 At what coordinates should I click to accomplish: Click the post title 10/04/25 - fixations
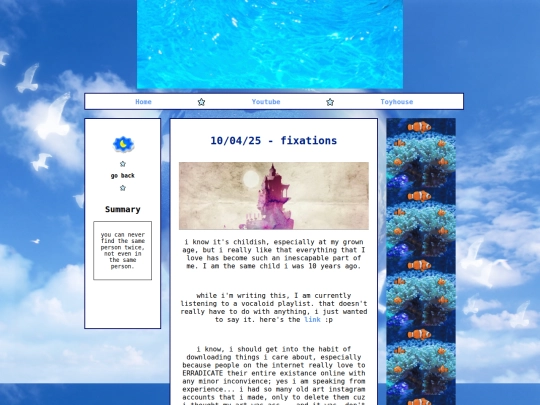pos(274,141)
